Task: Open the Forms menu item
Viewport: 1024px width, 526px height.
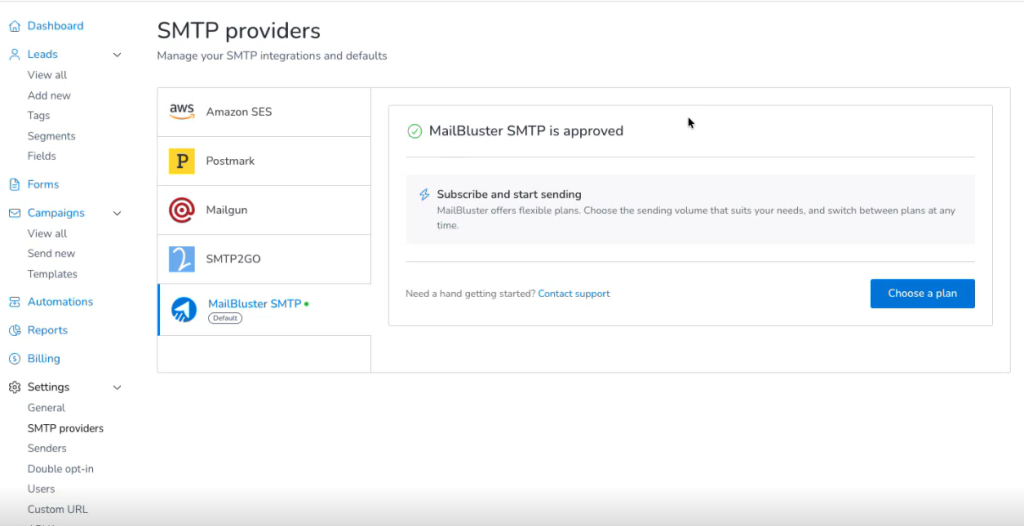Action: tap(43, 185)
